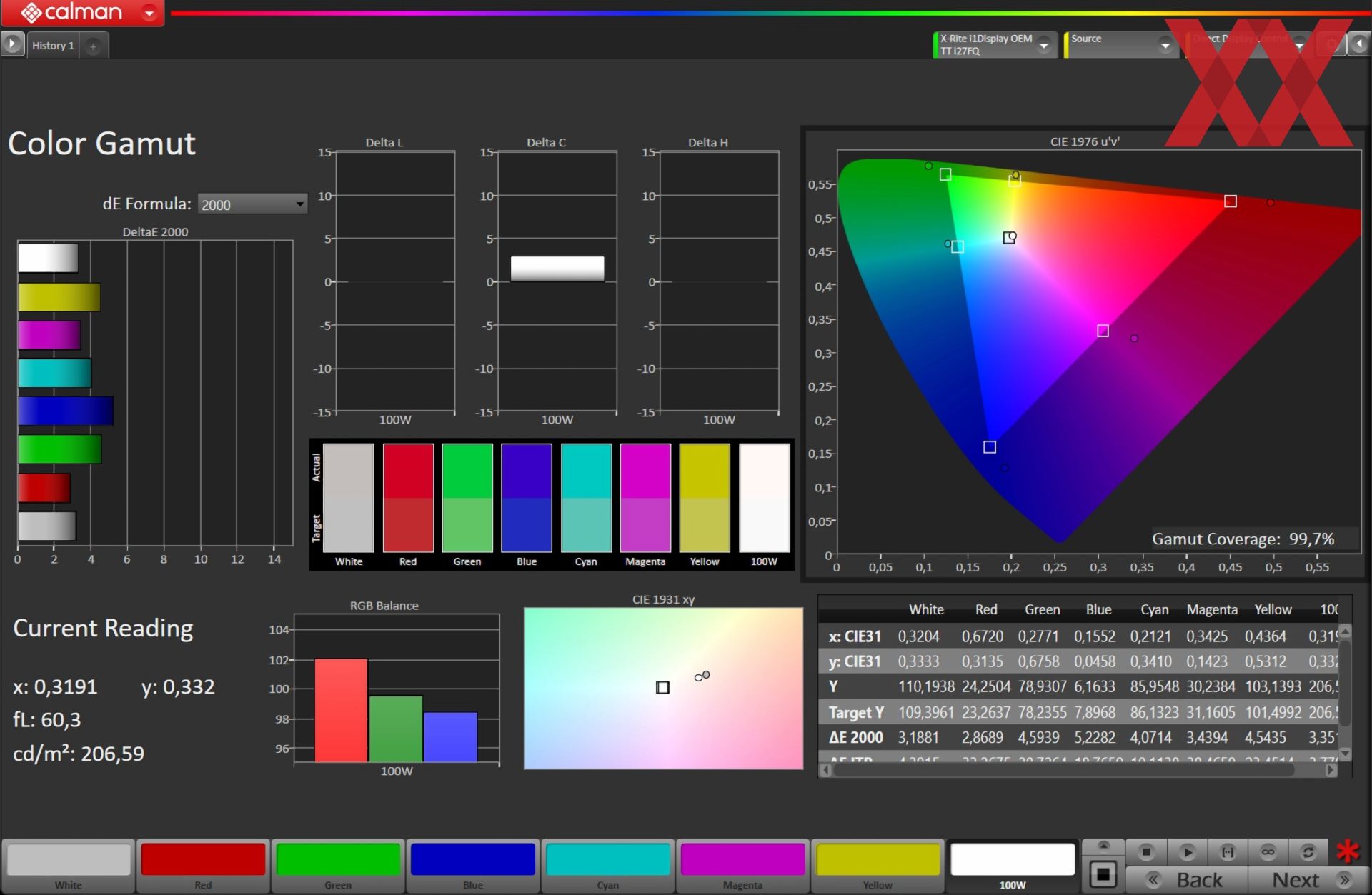Click the blue target square on CIE 1976 diagram

(x=990, y=447)
